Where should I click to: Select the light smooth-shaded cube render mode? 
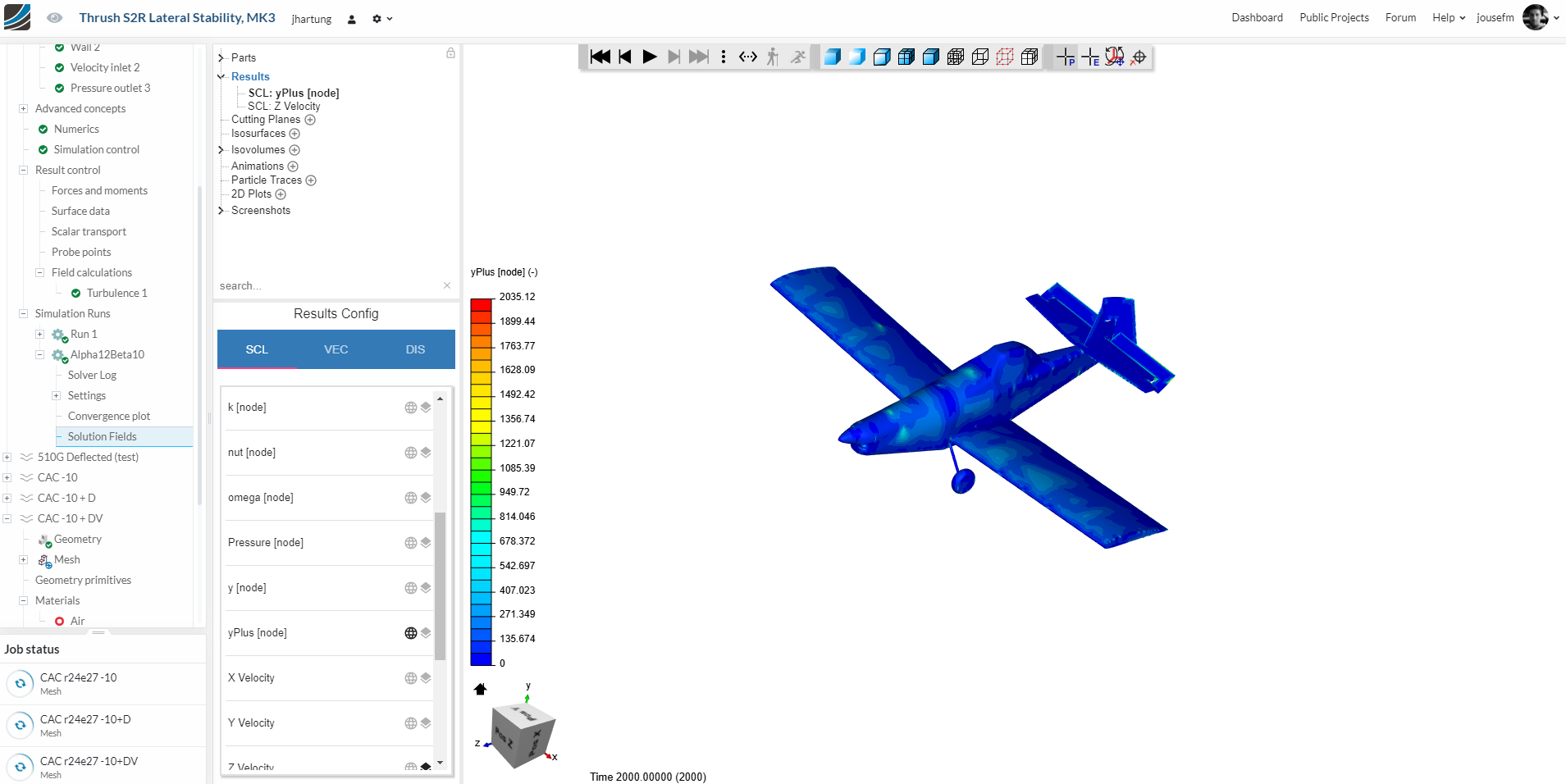(857, 57)
